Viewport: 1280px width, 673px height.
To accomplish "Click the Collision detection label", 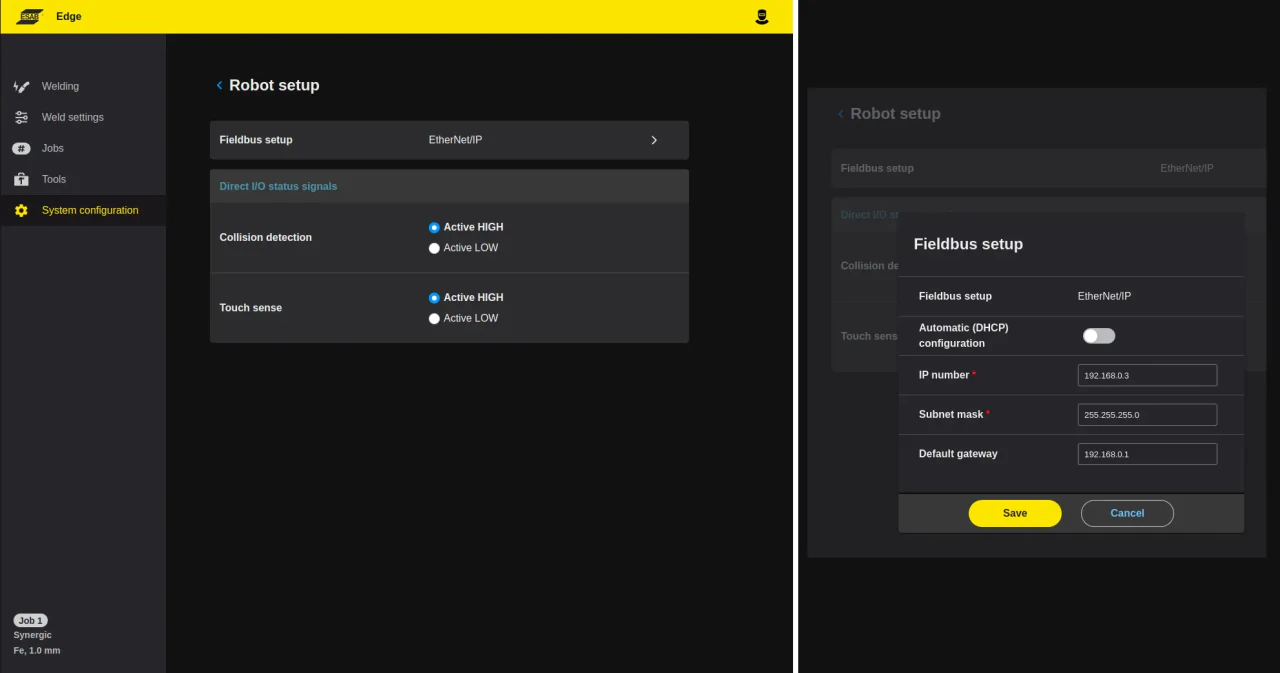I will [x=266, y=238].
